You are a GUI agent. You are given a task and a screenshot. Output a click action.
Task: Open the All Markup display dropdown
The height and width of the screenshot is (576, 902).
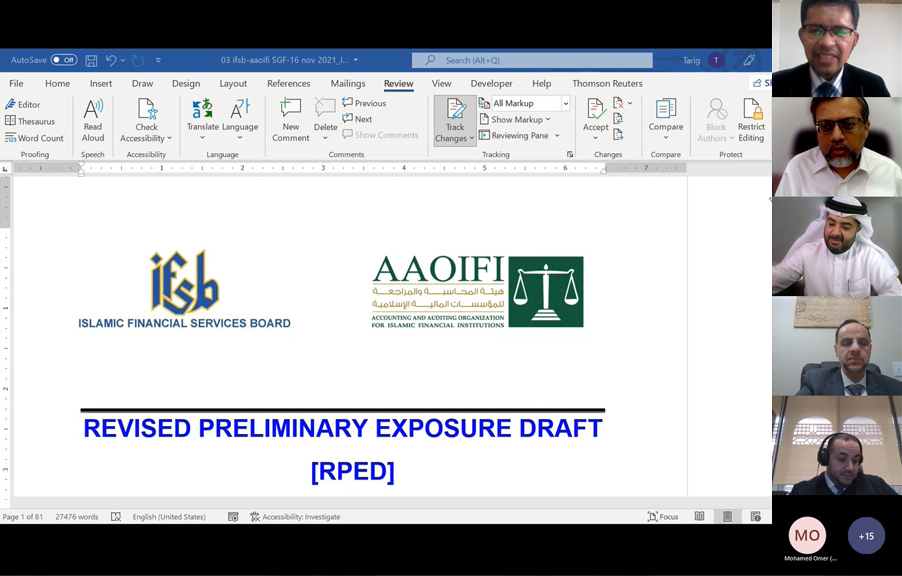565,104
